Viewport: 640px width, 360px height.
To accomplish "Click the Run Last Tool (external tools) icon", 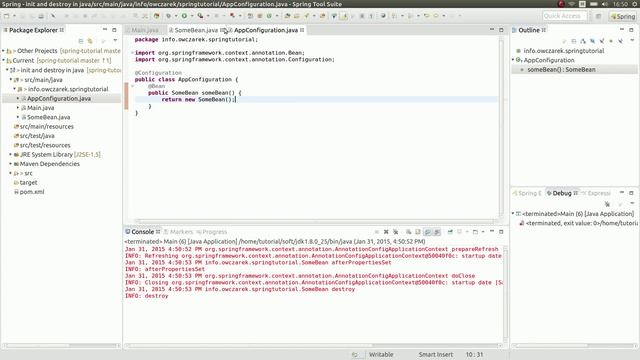I will tap(200, 16).
